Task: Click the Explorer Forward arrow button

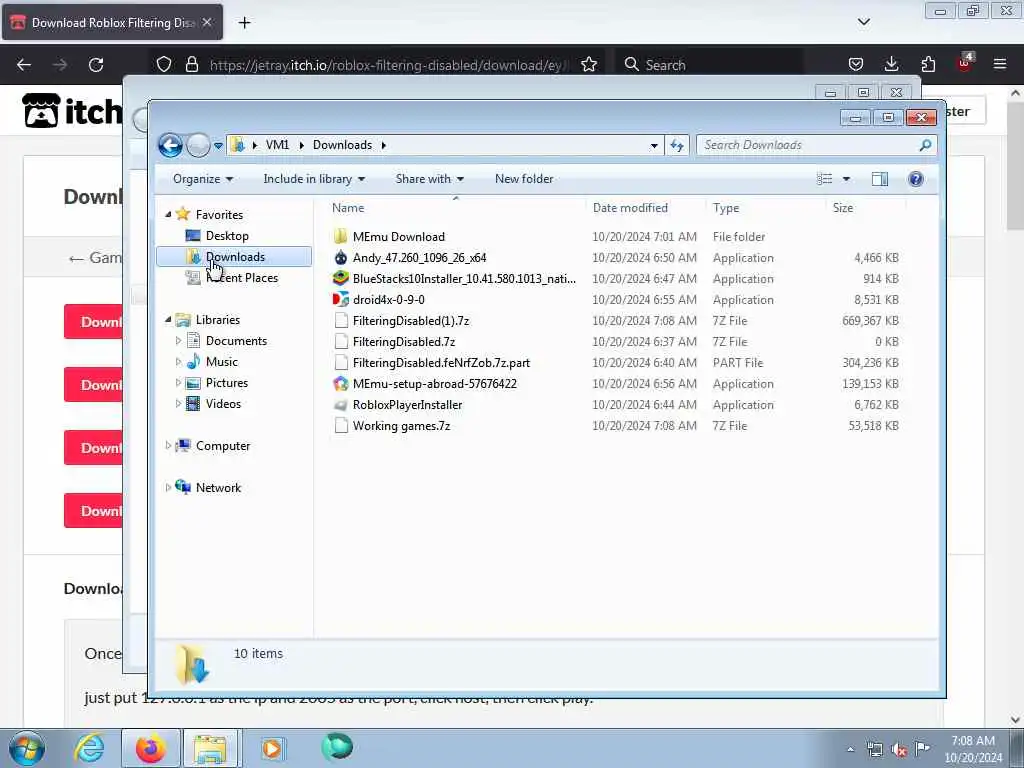Action: click(198, 145)
